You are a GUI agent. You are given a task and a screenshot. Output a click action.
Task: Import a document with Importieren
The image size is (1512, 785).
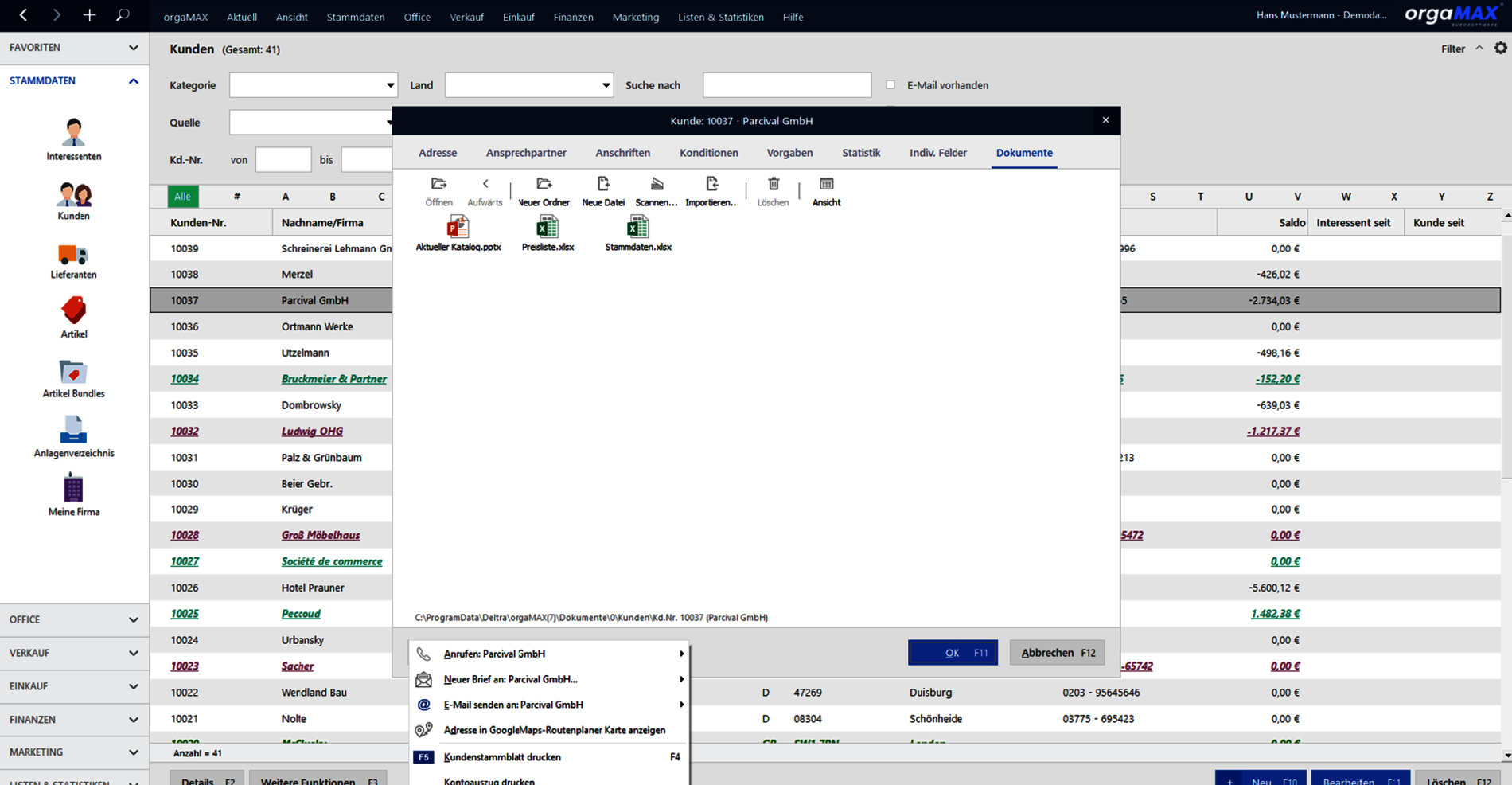[711, 192]
